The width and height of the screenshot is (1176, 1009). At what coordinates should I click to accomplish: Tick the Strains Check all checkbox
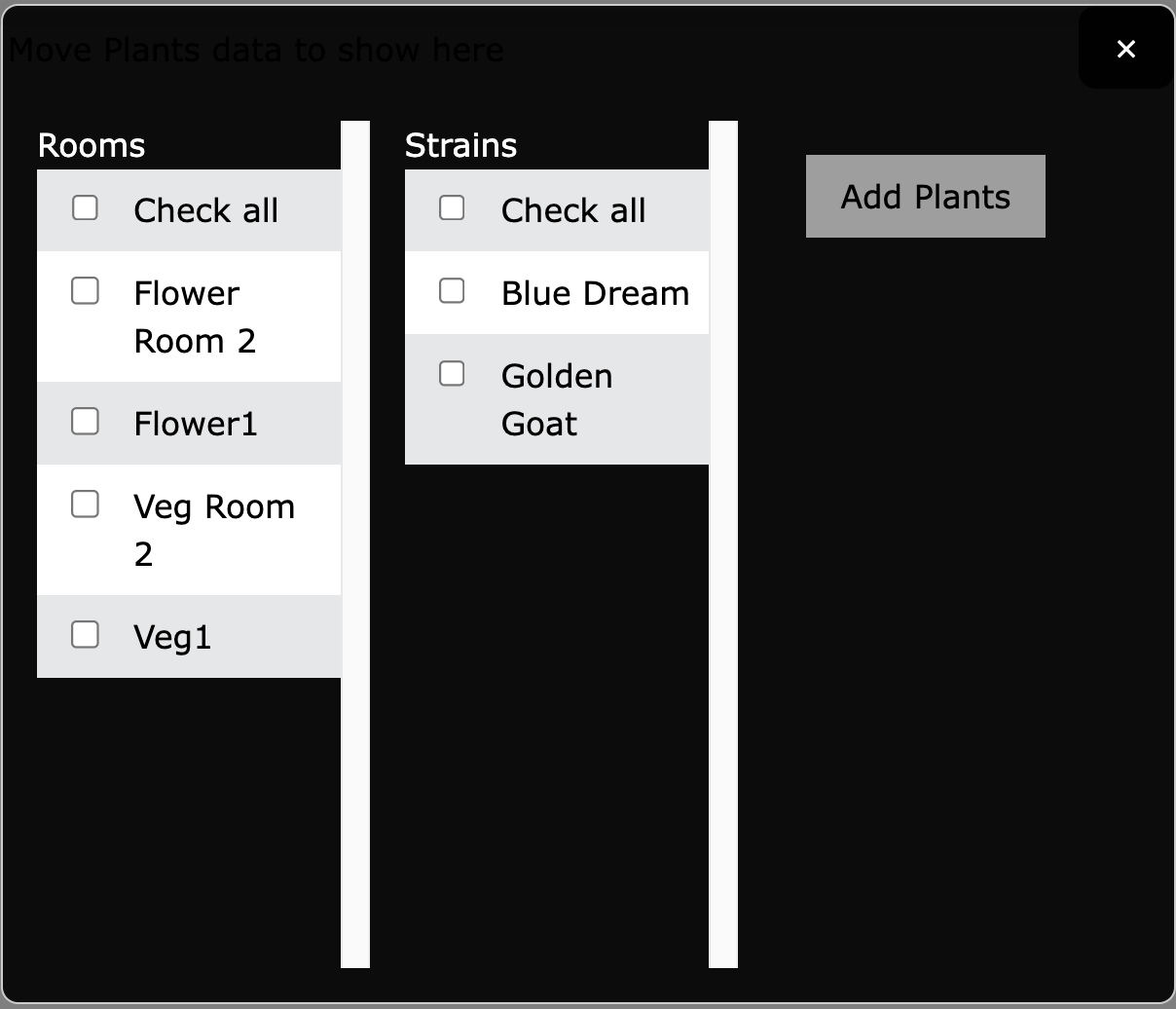pyautogui.click(x=452, y=207)
